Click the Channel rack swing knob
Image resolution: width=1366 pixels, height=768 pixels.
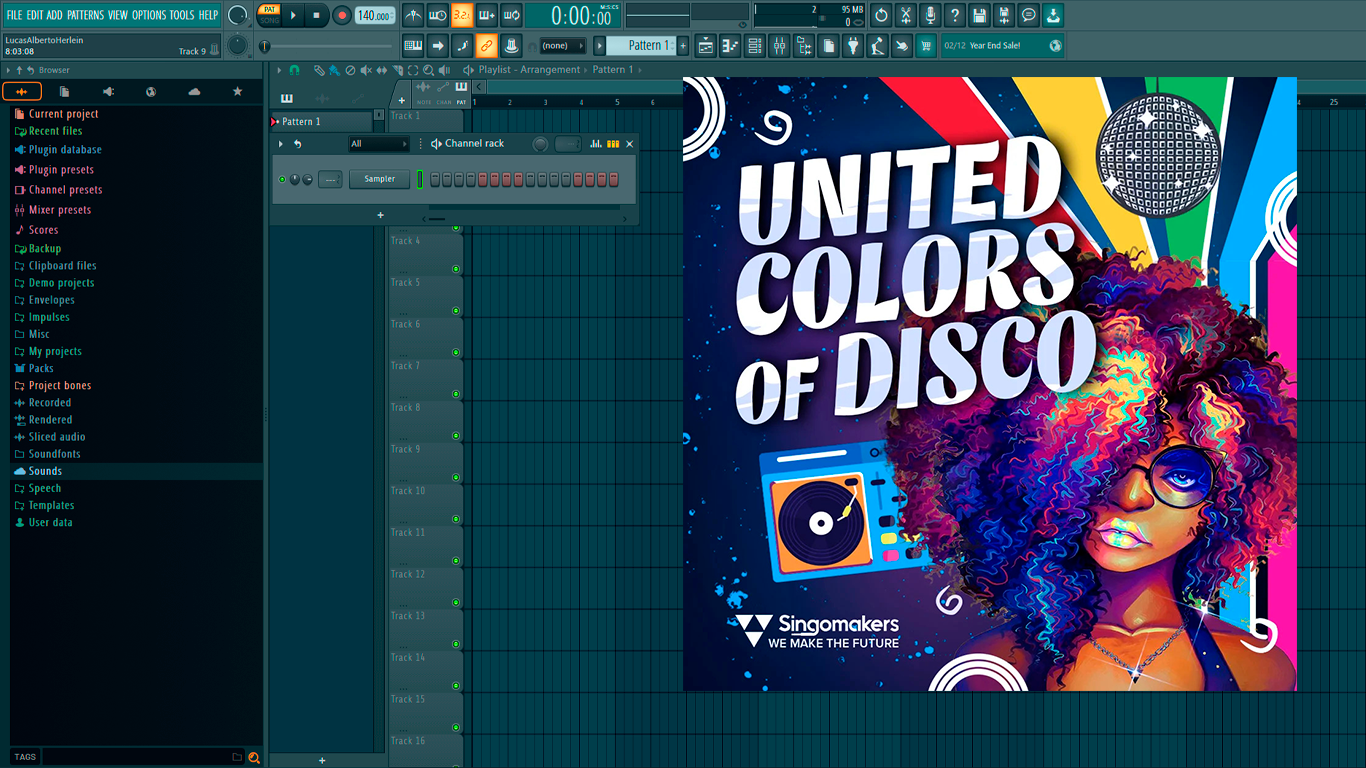(540, 144)
